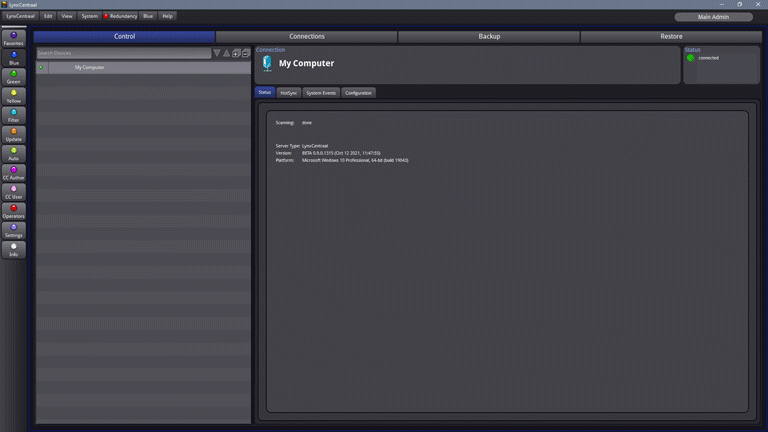Open the Settings sidebar button
This screenshot has height=432, width=768.
coord(14,231)
